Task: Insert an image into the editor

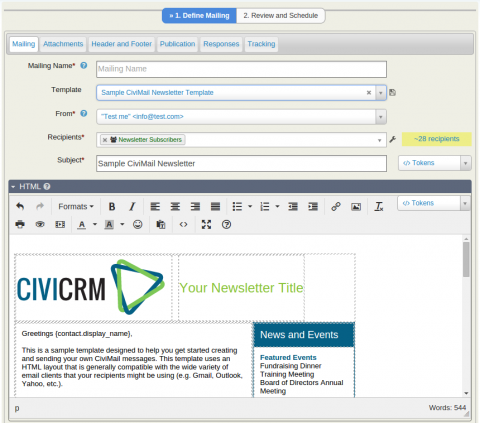Action: (356, 207)
